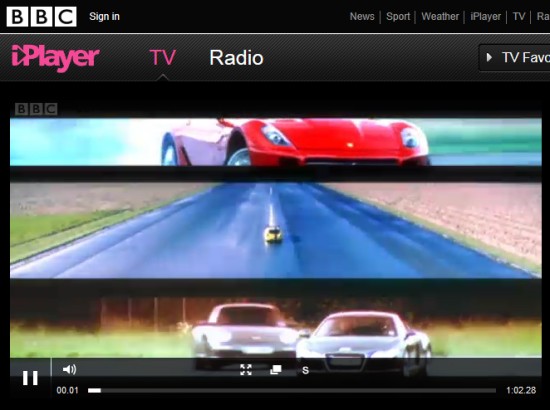Screen dimensions: 550x410
Task: Open the News link in the top bar
Action: tap(362, 16)
